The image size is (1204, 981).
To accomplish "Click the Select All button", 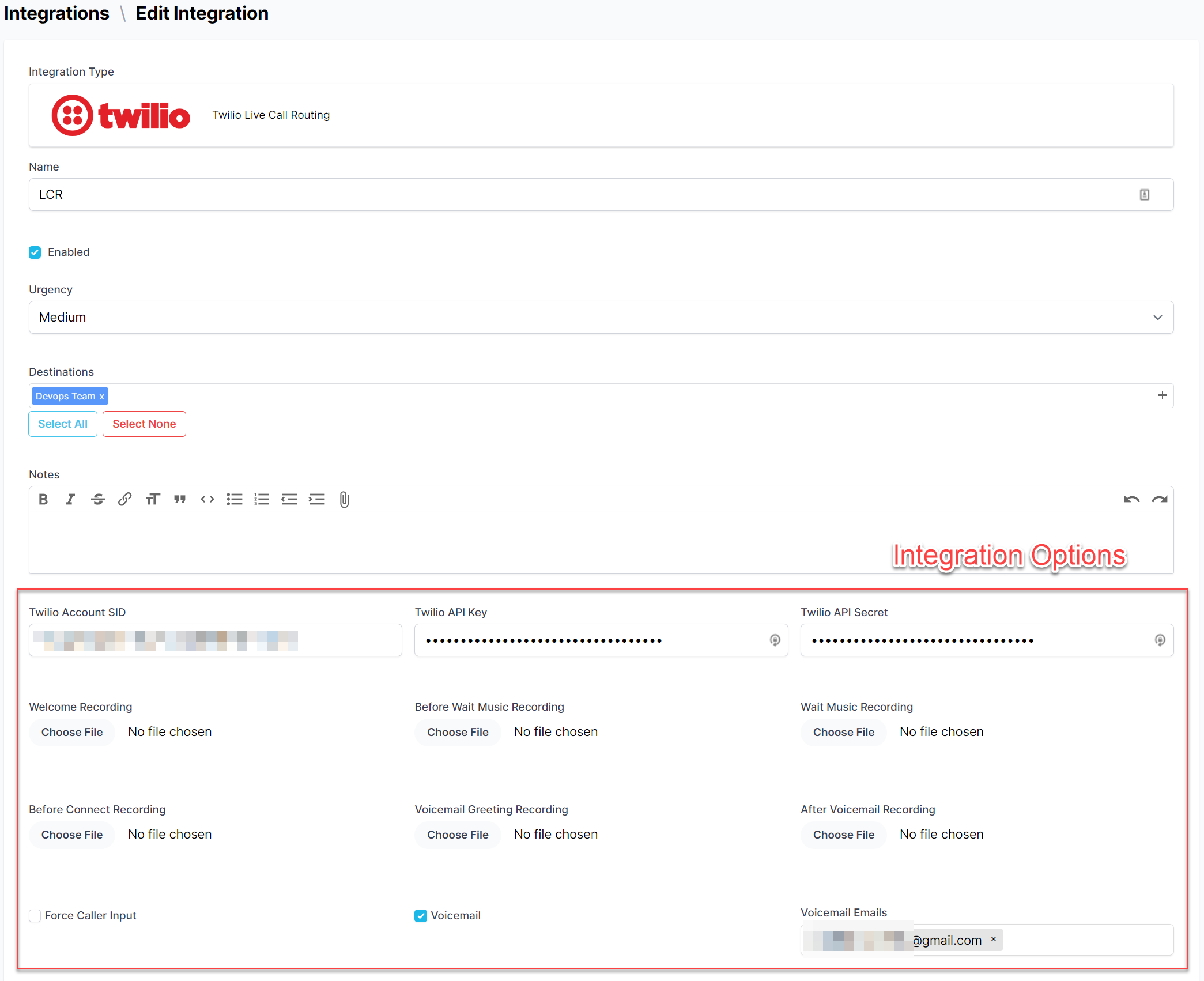I will pyautogui.click(x=63, y=424).
